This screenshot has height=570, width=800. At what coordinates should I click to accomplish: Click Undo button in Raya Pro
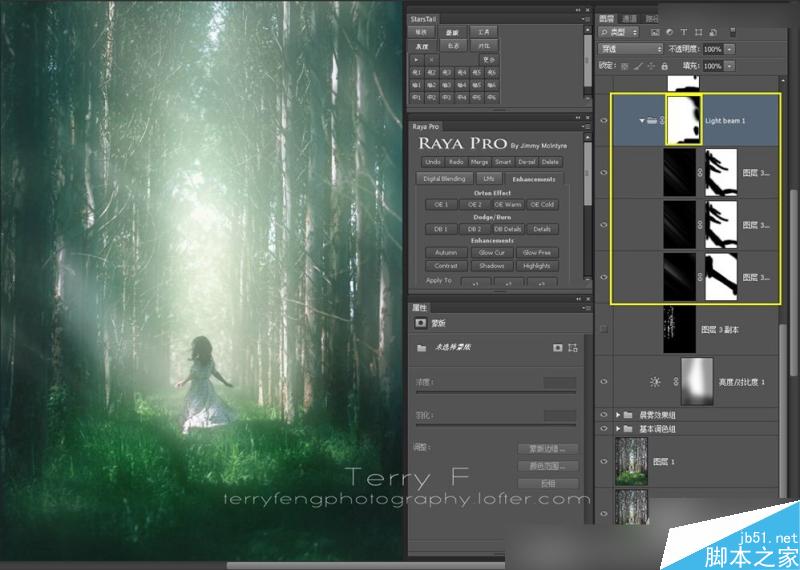(433, 162)
